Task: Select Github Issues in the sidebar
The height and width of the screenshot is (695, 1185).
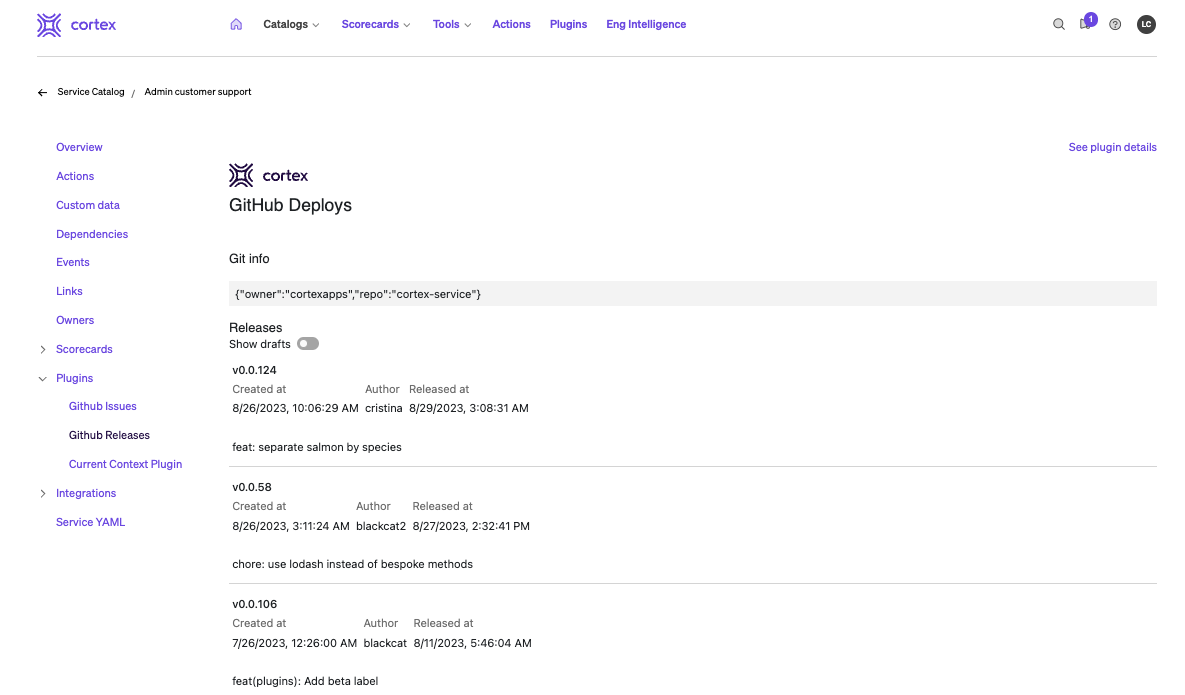Action: pos(102,406)
